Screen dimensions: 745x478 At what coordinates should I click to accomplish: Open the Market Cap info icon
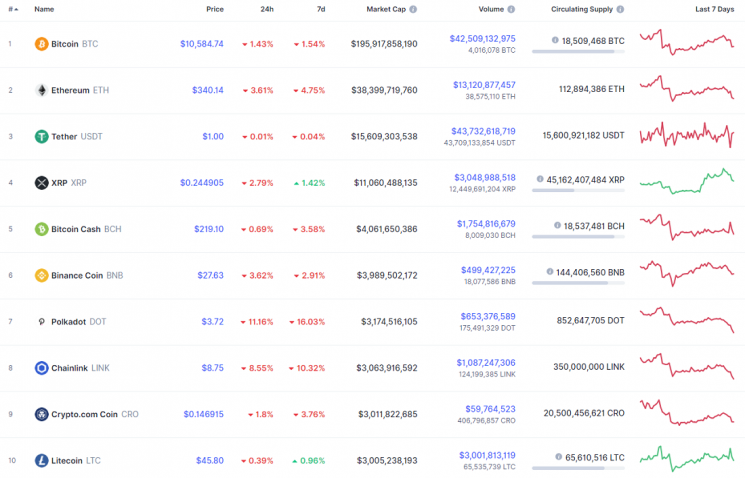pos(413,9)
